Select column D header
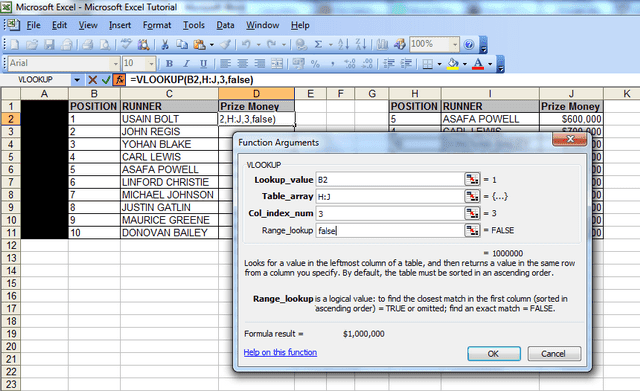Viewport: 640px width, 391px height. 256,93
